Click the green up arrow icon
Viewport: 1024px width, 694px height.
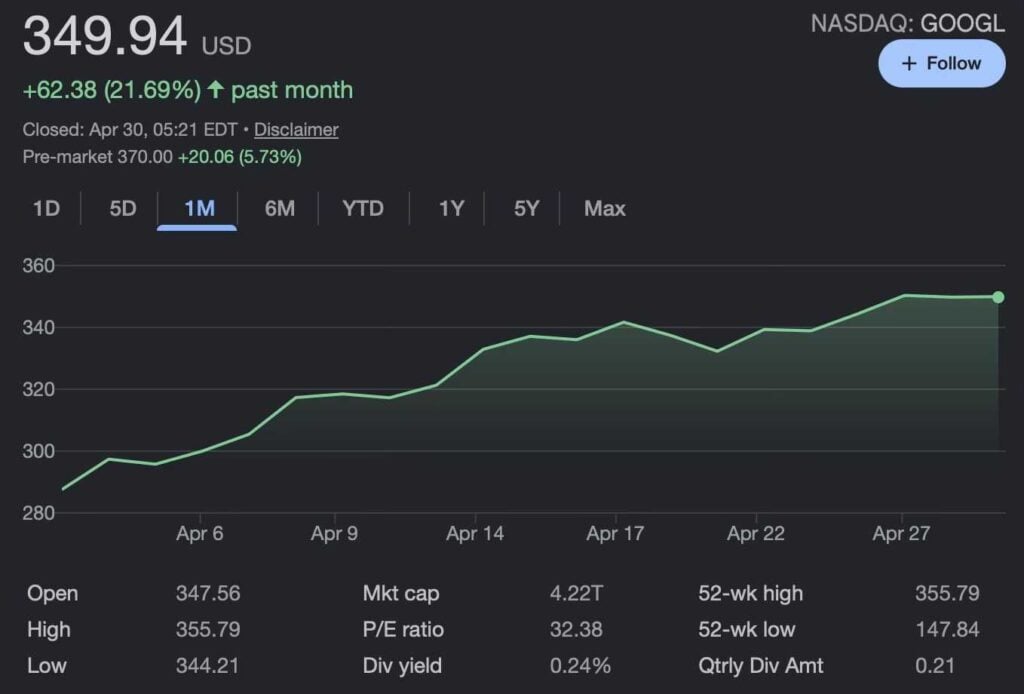pyautogui.click(x=215, y=90)
